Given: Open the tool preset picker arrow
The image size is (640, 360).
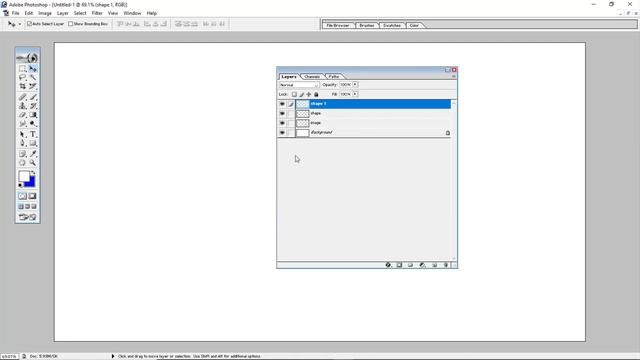Looking at the screenshot, I should 20,24.
